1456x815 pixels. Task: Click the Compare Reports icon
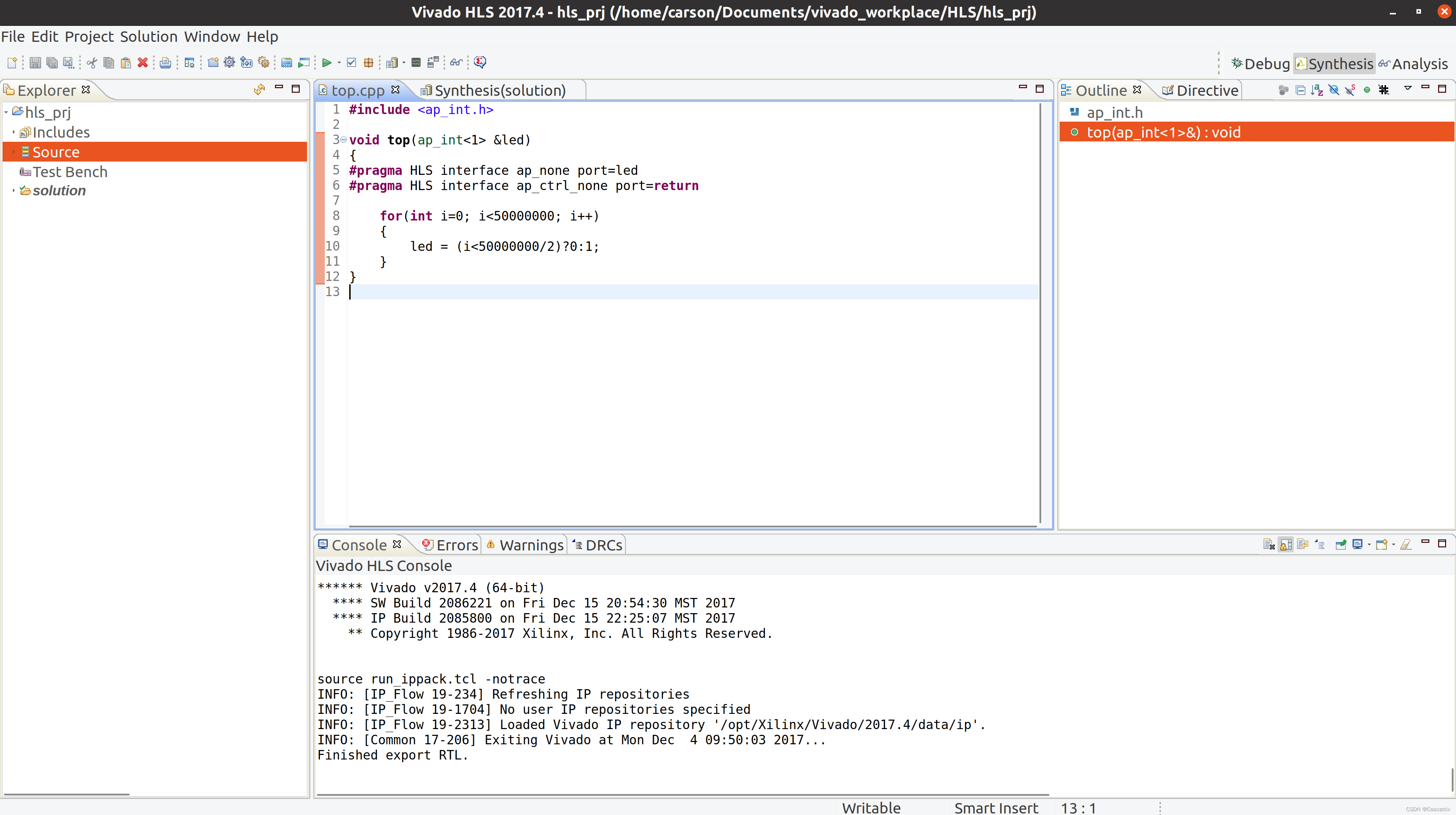[x=433, y=62]
